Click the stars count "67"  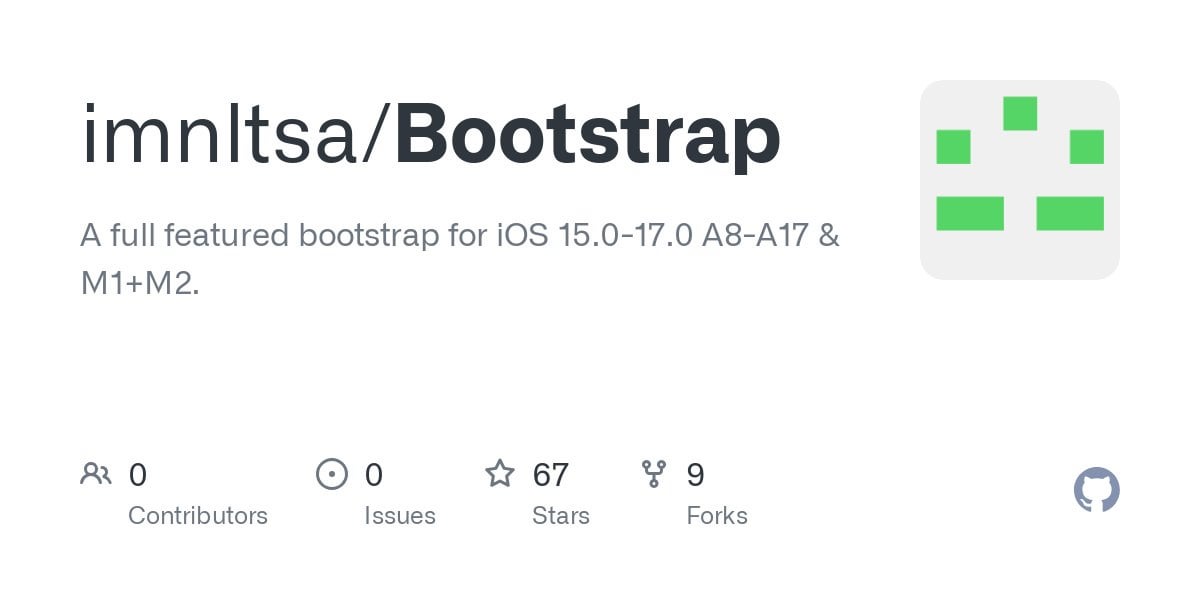pos(551,474)
